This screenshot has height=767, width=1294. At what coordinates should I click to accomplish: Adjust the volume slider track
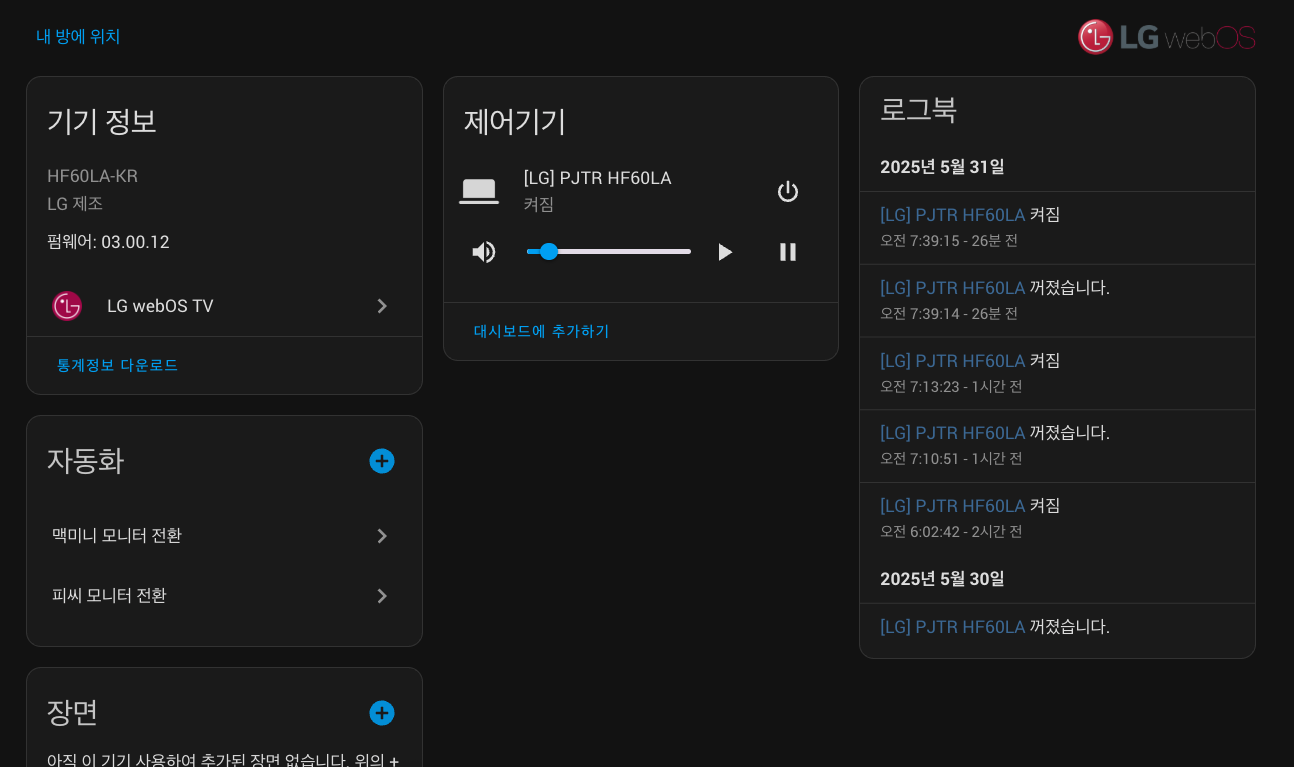pyautogui.click(x=608, y=252)
